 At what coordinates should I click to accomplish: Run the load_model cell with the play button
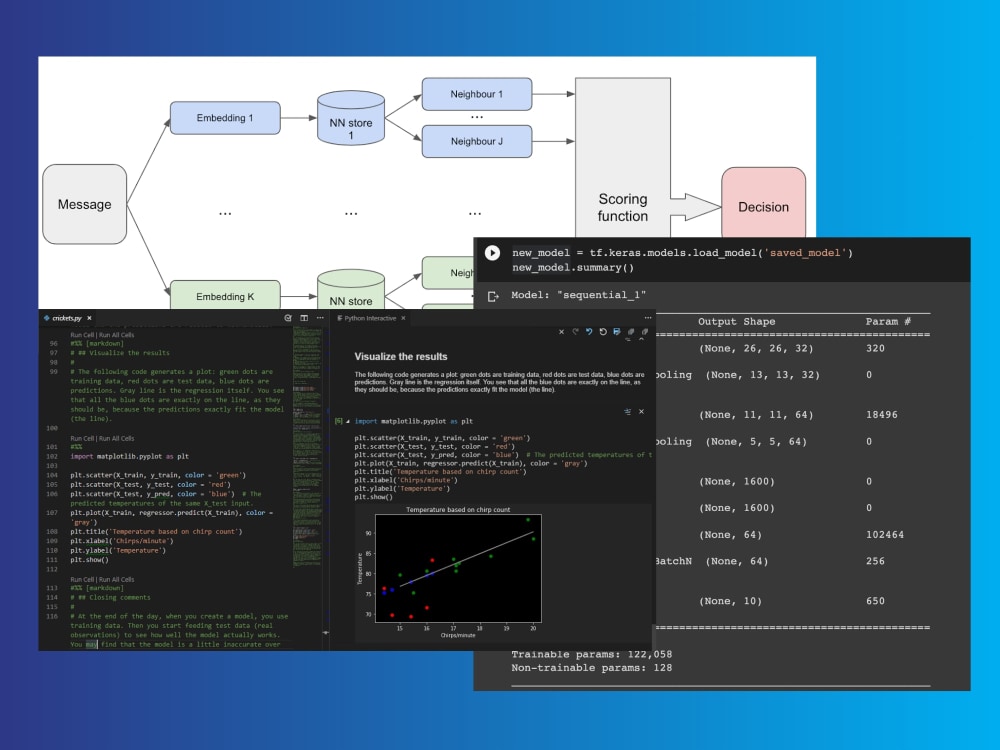[x=492, y=253]
